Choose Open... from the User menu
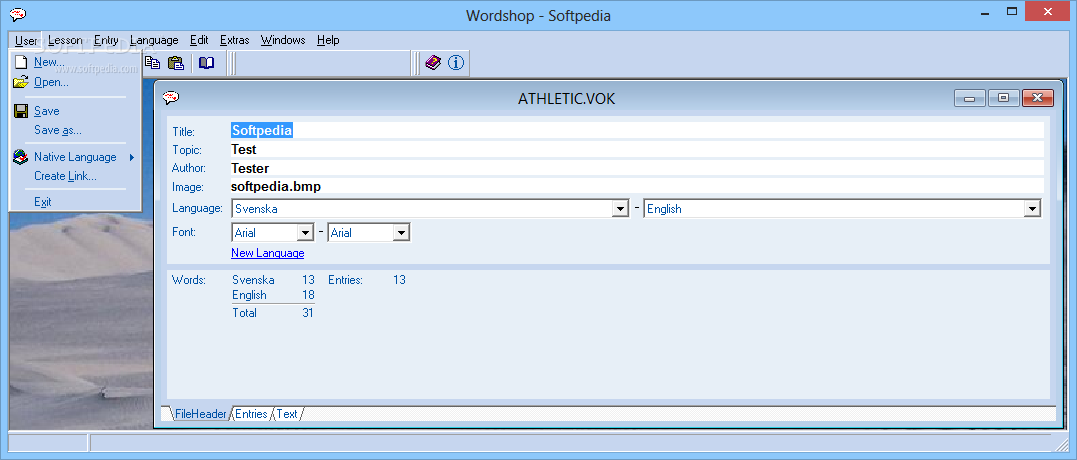The image size is (1077, 460). tap(76, 82)
